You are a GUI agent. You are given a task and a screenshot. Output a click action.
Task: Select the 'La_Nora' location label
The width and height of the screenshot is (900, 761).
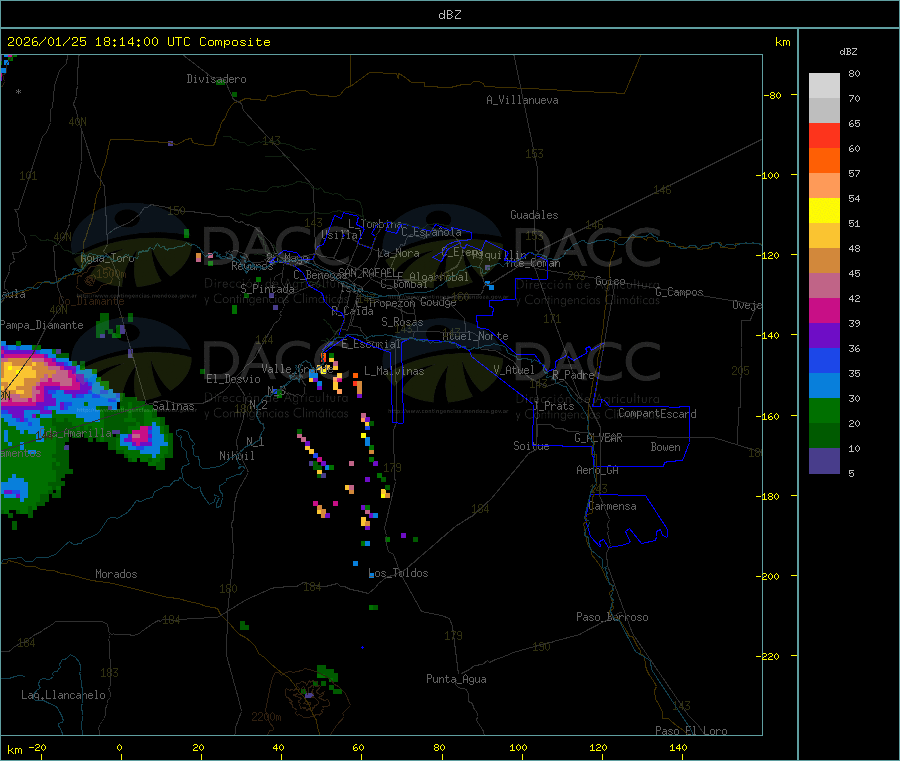[398, 253]
